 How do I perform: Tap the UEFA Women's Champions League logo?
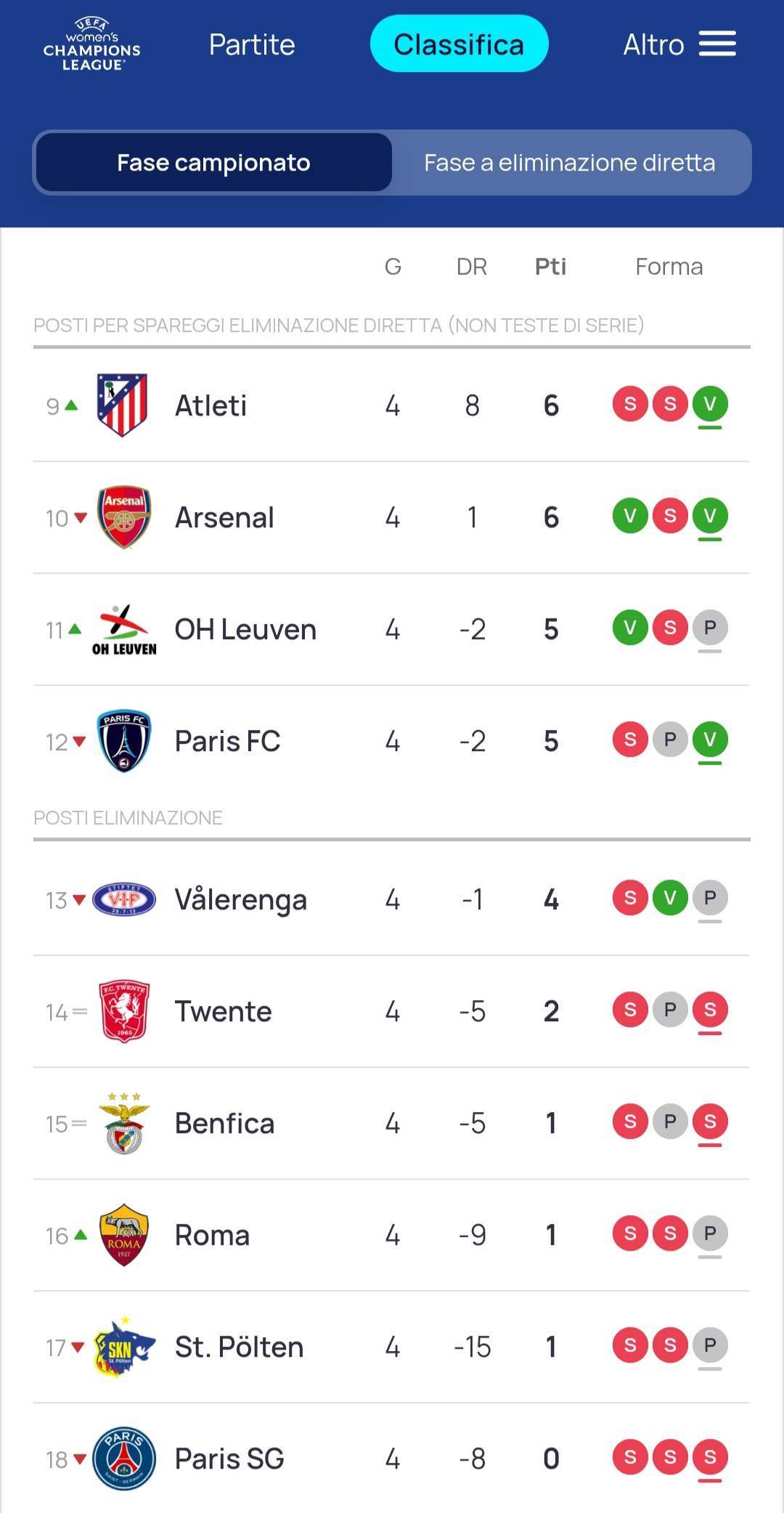click(92, 44)
